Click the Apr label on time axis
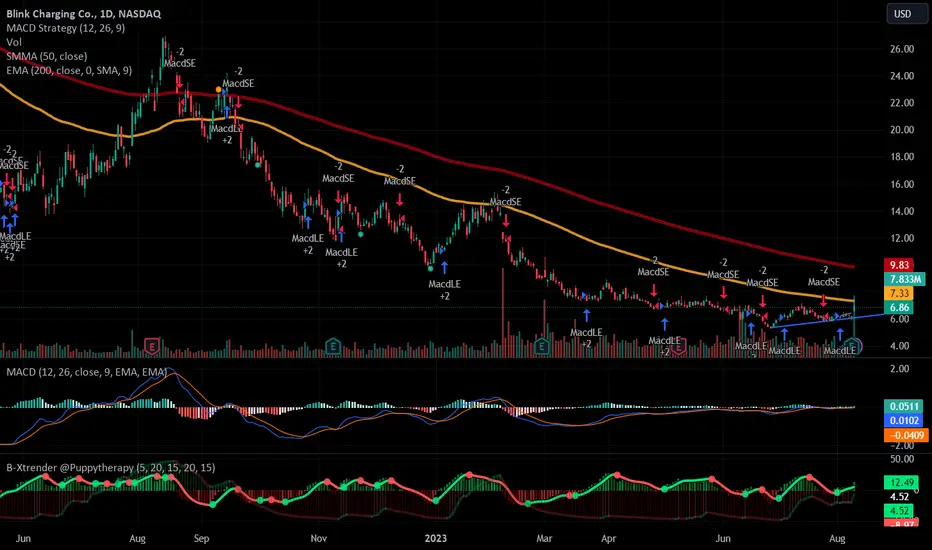 pos(608,539)
